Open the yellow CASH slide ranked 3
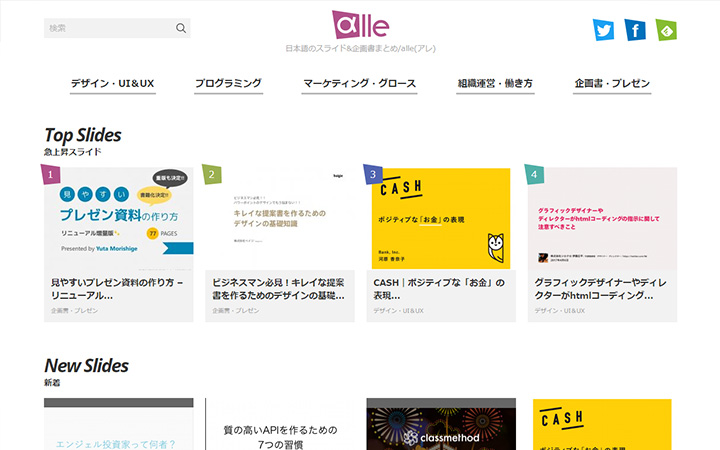 pyautogui.click(x=441, y=218)
